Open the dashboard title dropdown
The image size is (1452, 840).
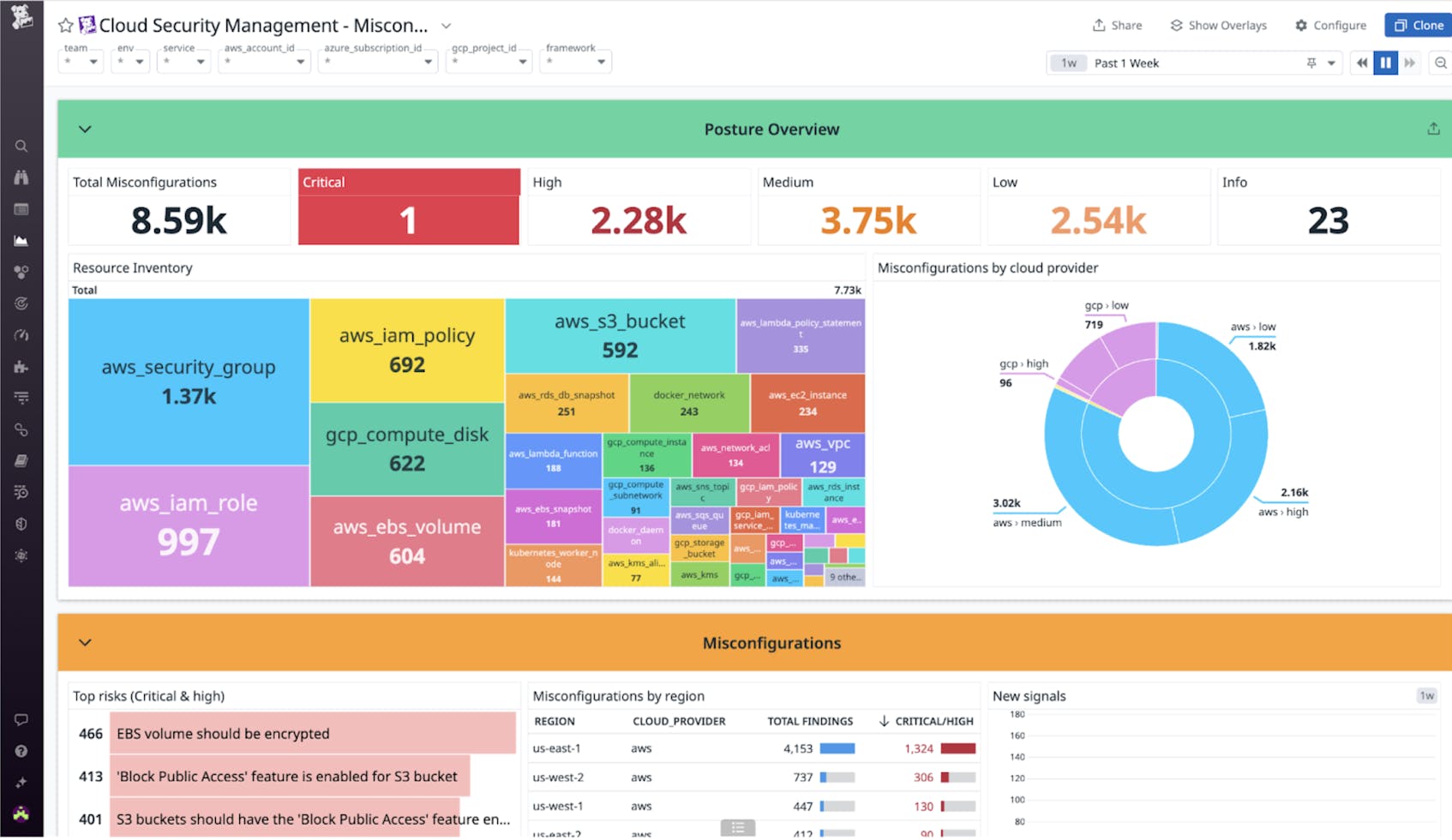pos(446,26)
